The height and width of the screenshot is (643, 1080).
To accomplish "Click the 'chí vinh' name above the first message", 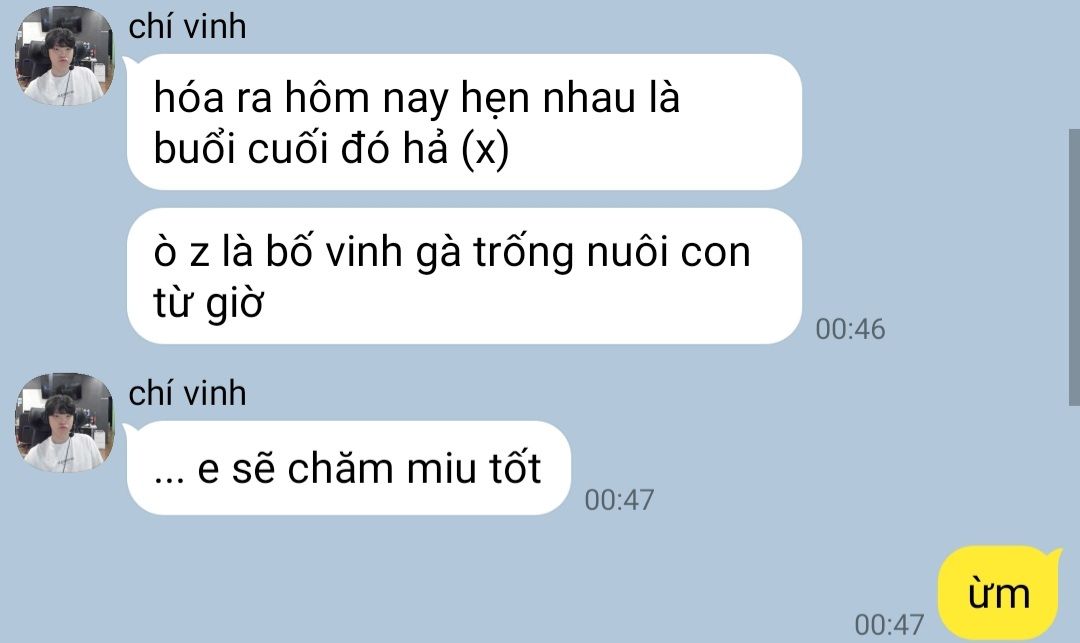I will click(x=187, y=26).
